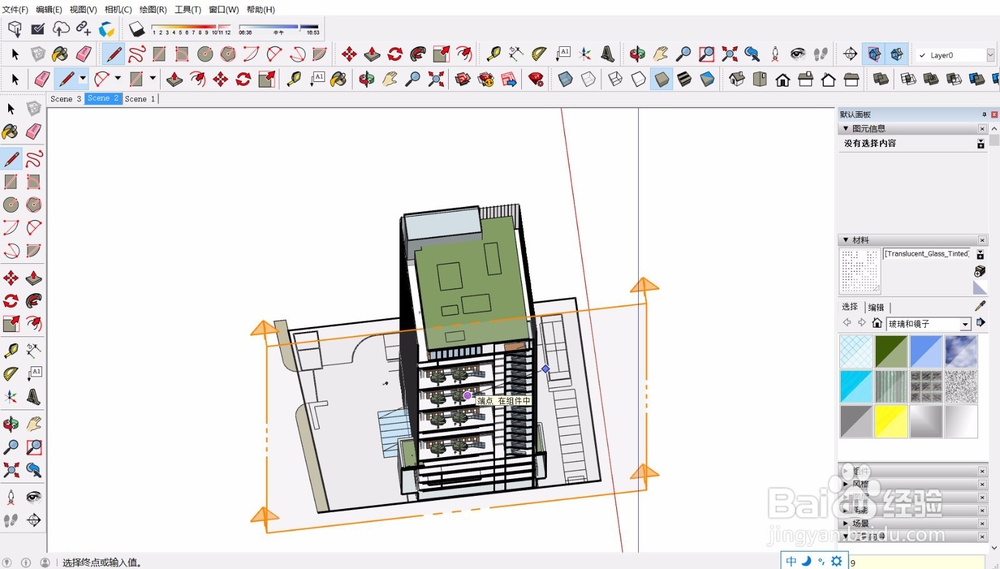Viewport: 1000px width, 569px height.
Task: Click the material name field
Action: pos(926,254)
